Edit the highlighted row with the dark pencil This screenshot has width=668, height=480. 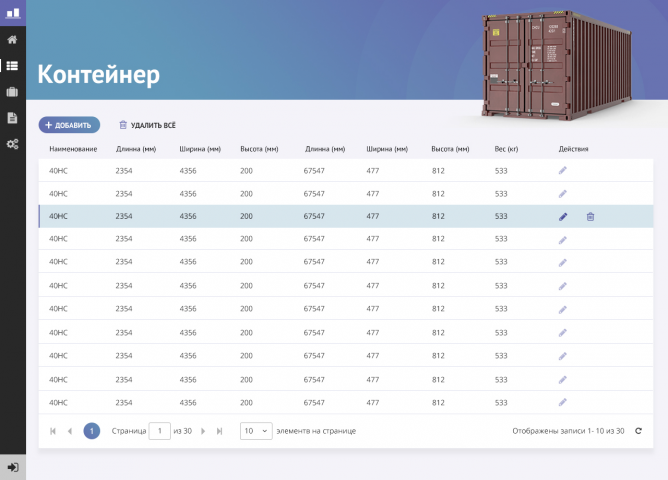[x=563, y=216]
